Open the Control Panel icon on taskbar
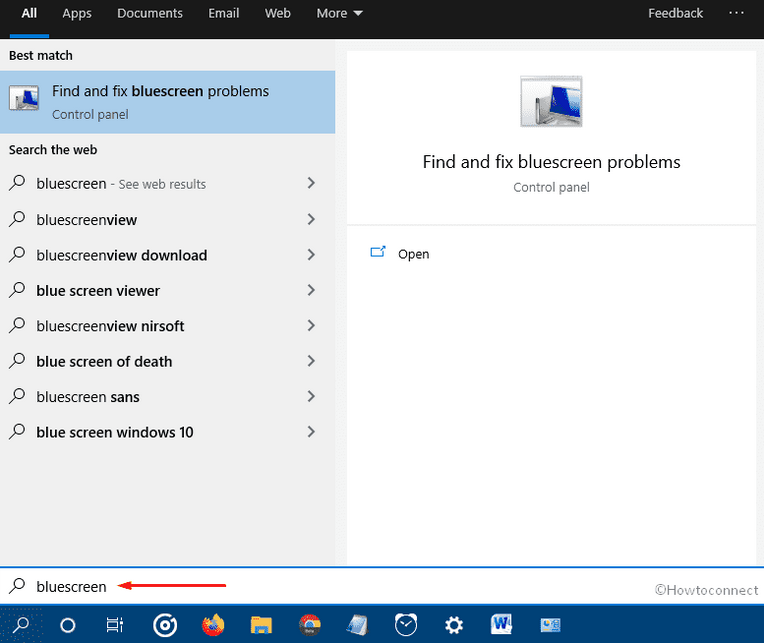Viewport: 764px width, 643px height. (550, 625)
